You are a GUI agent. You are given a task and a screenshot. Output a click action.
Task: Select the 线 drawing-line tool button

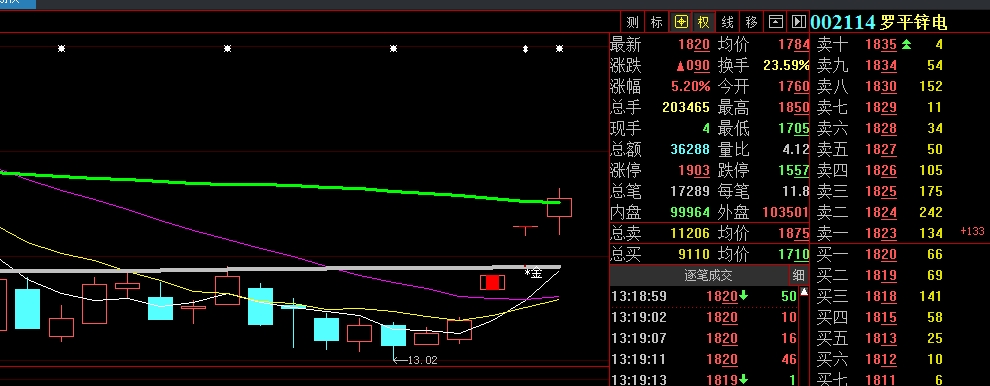click(727, 23)
